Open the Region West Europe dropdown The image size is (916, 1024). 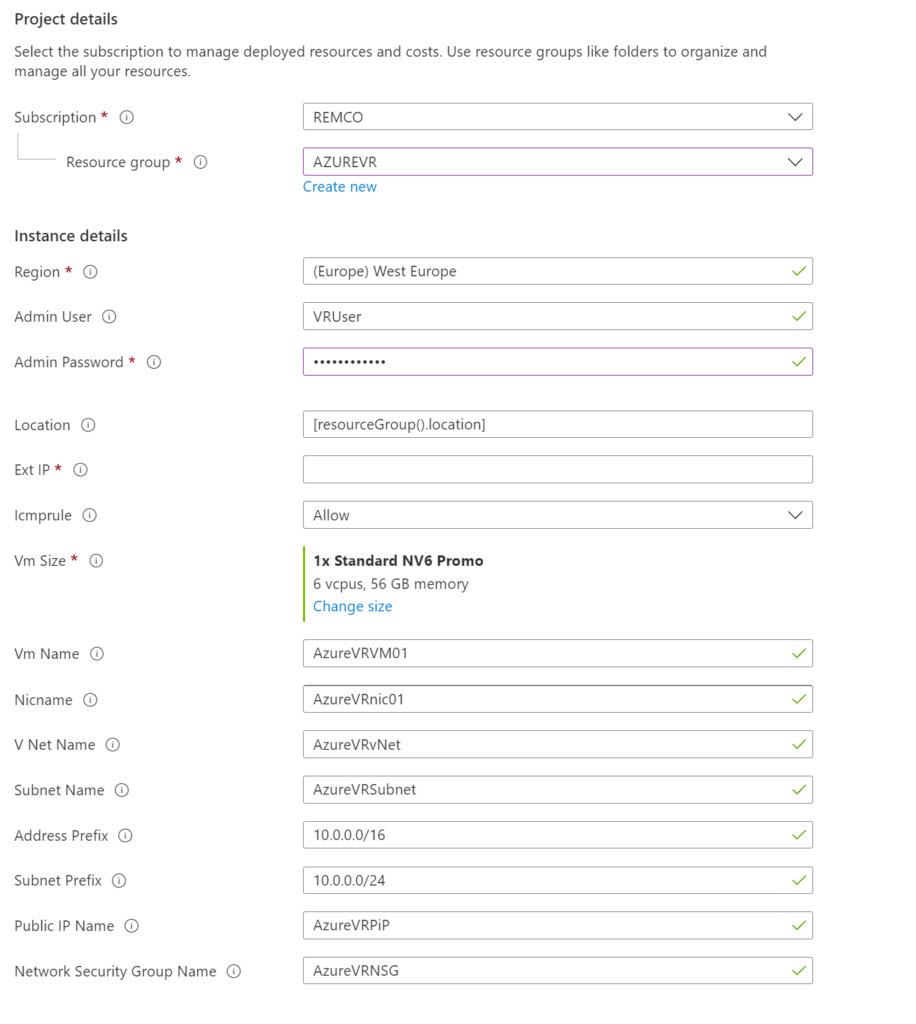(x=557, y=271)
